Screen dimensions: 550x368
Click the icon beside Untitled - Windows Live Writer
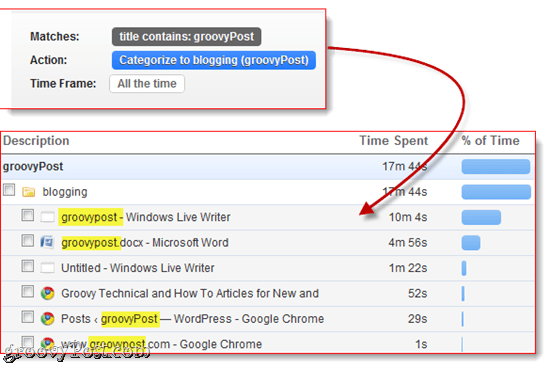tap(47, 268)
